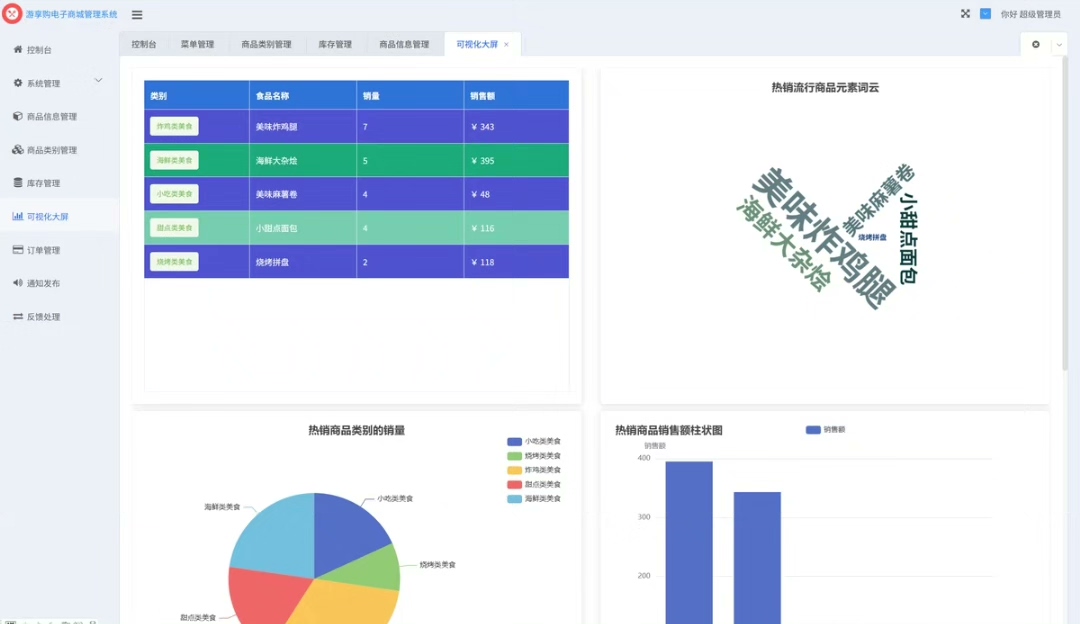This screenshot has width=1080, height=624.
Task: Click the 烧烤类美食 category tag
Action: (x=174, y=262)
